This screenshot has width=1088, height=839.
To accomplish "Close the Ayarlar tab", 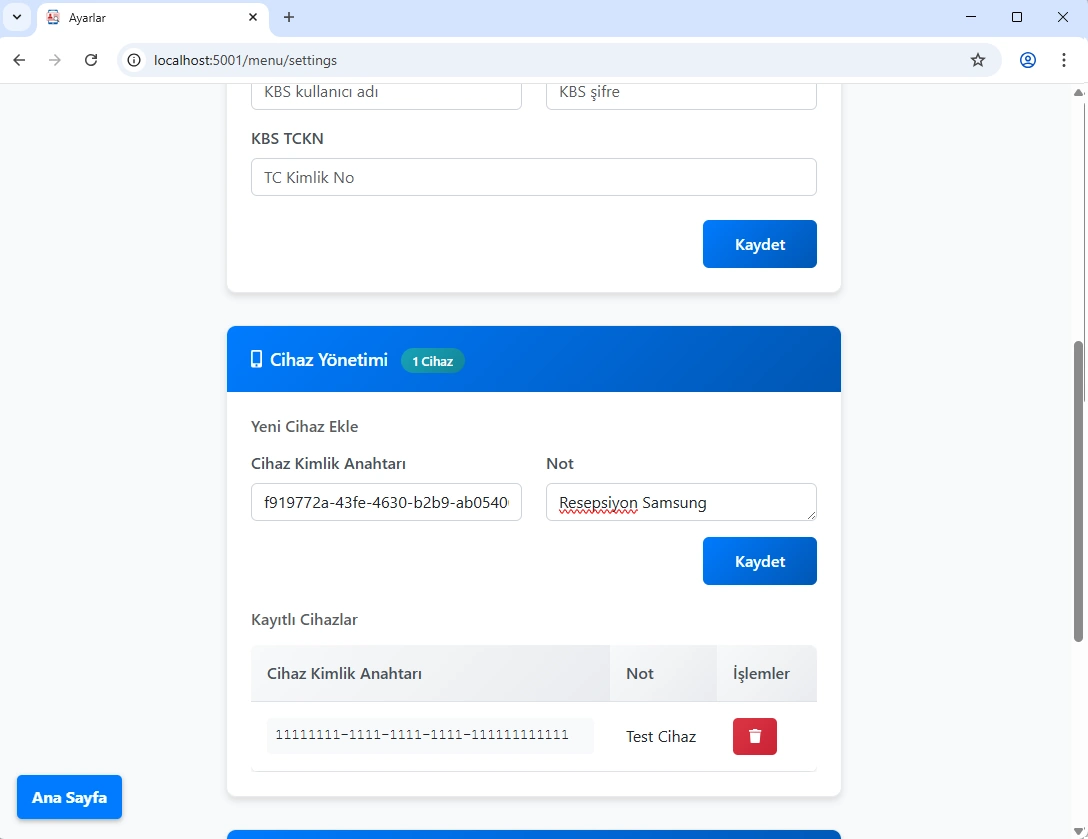I will pyautogui.click(x=253, y=17).
